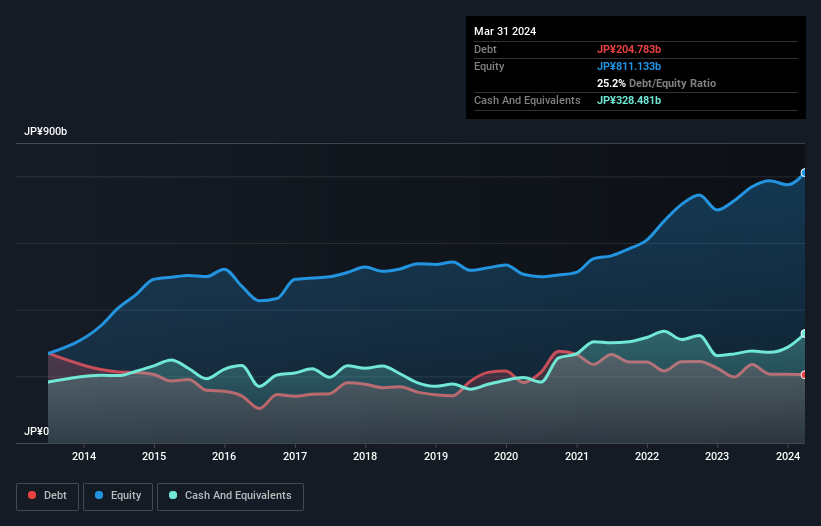
Task: Click the Cash value JP¥328.481b
Action: [x=629, y=100]
